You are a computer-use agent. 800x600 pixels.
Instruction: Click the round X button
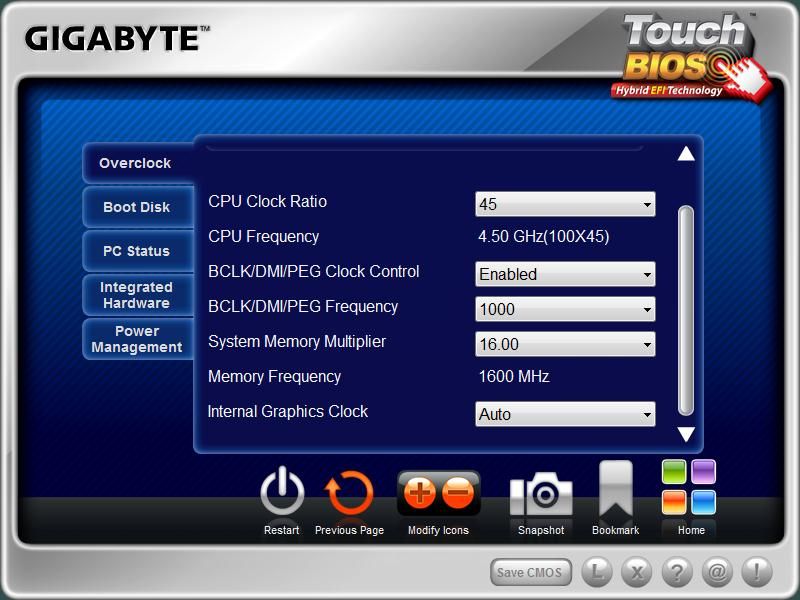click(x=637, y=572)
